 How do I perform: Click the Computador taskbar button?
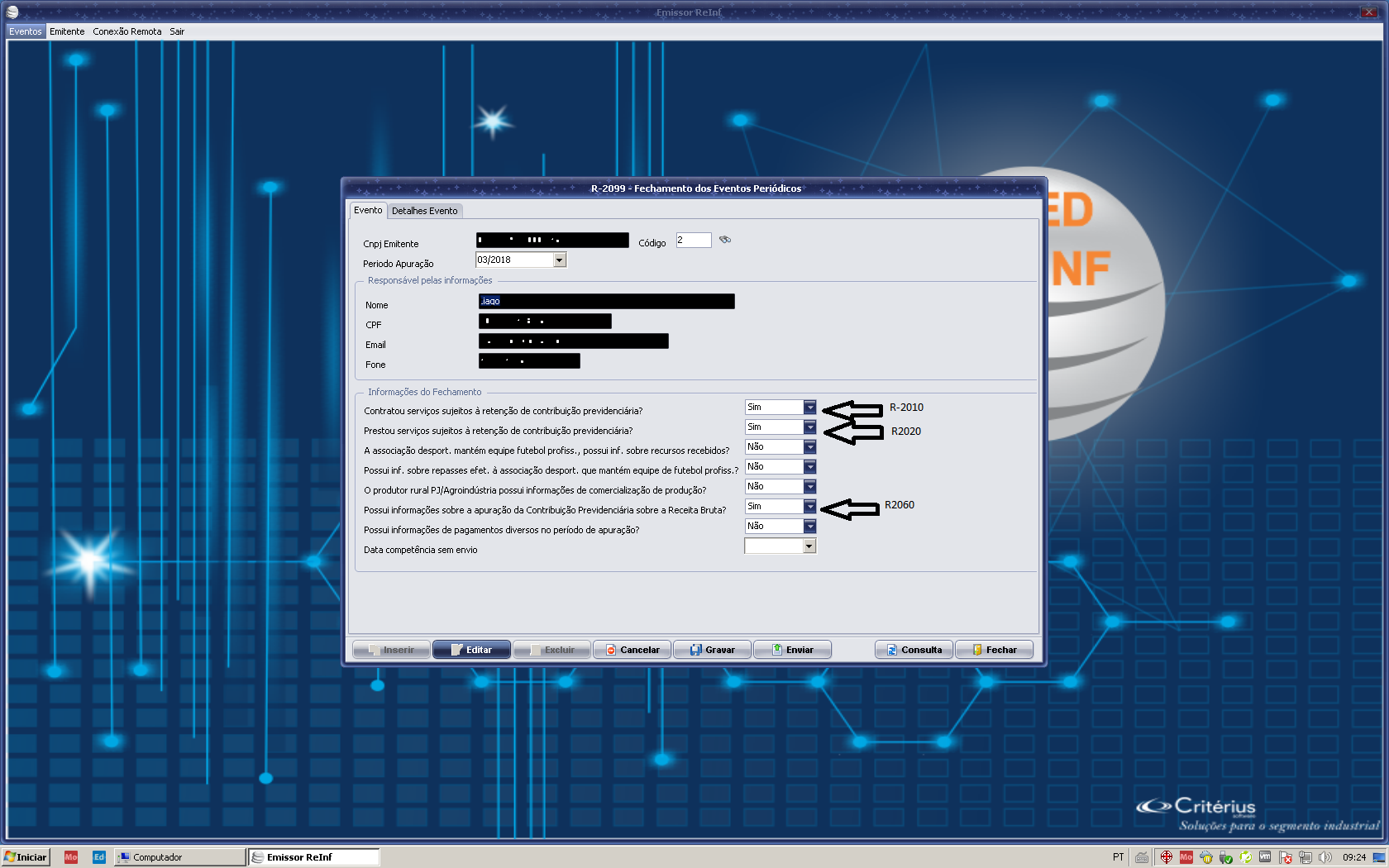coord(179,857)
